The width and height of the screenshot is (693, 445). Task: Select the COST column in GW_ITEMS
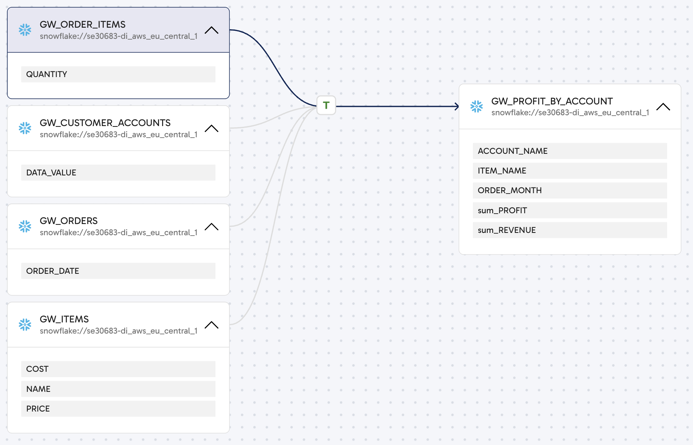[118, 369]
